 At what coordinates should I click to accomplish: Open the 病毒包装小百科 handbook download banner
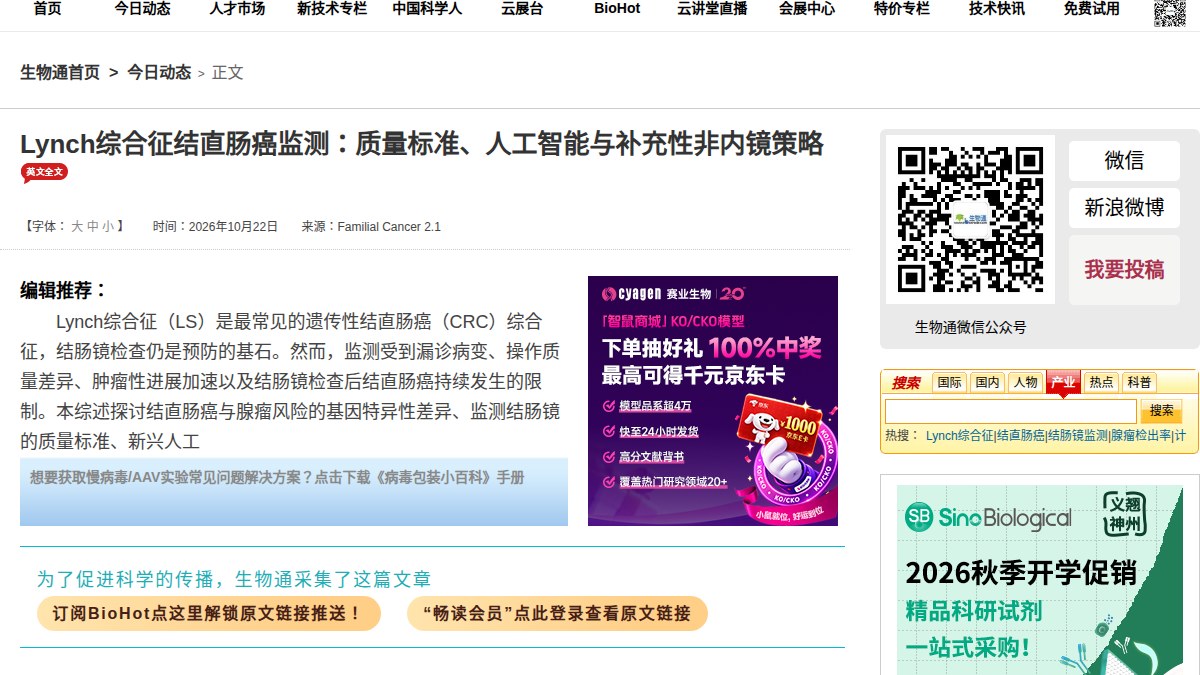[294, 492]
